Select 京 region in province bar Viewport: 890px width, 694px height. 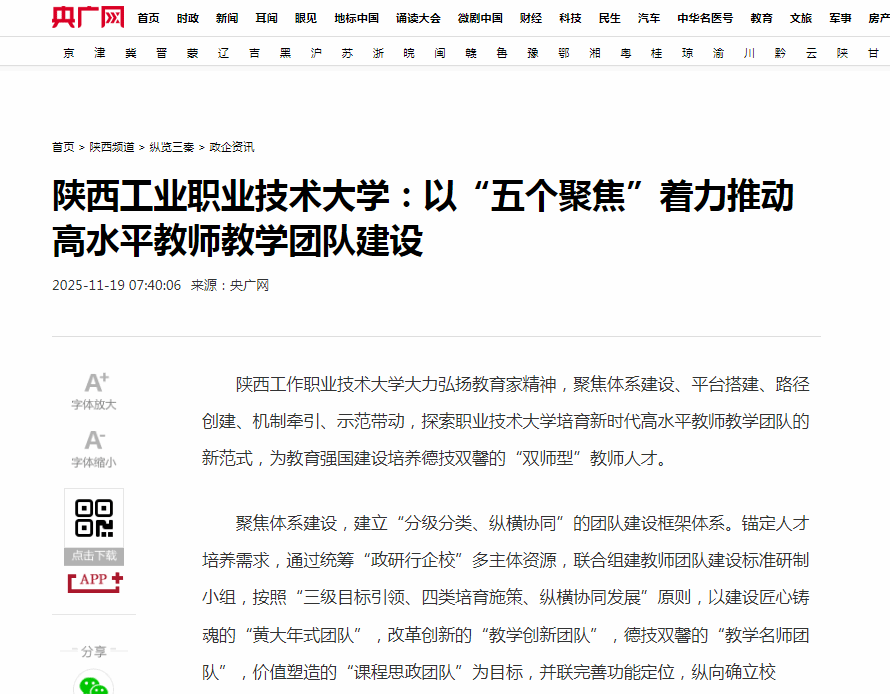[68, 53]
